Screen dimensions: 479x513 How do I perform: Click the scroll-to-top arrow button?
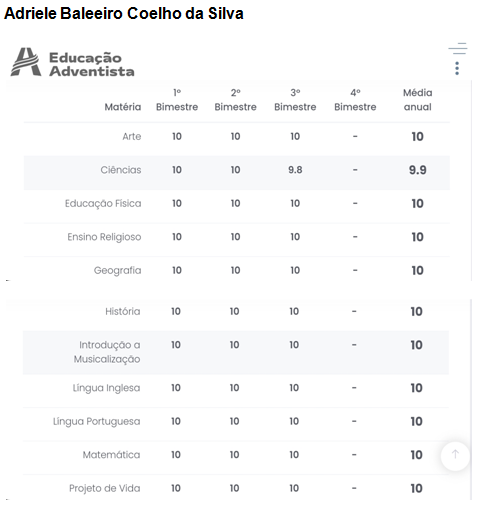click(455, 456)
